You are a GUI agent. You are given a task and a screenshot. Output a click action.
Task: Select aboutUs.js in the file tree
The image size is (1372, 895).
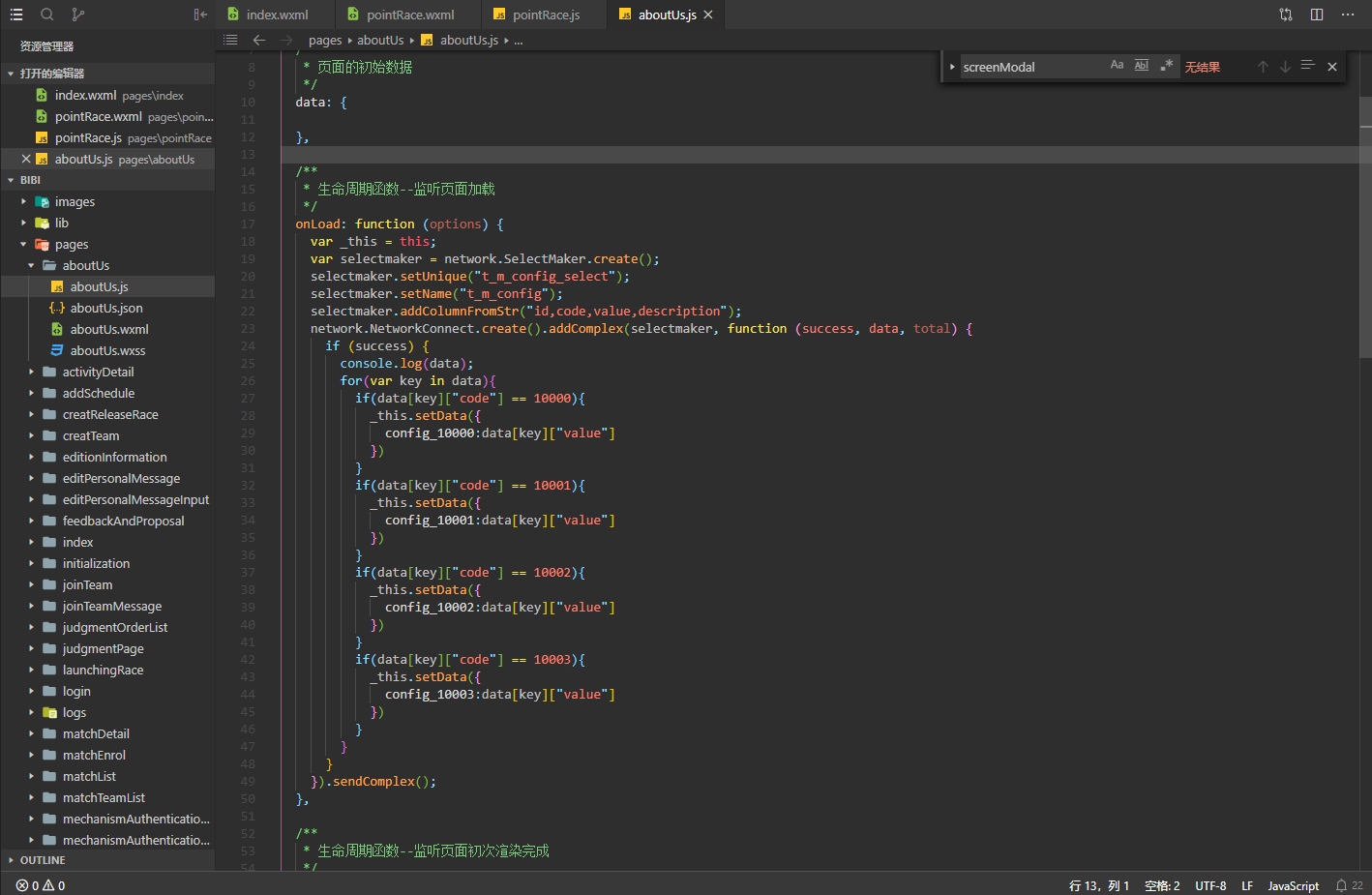click(x=99, y=286)
